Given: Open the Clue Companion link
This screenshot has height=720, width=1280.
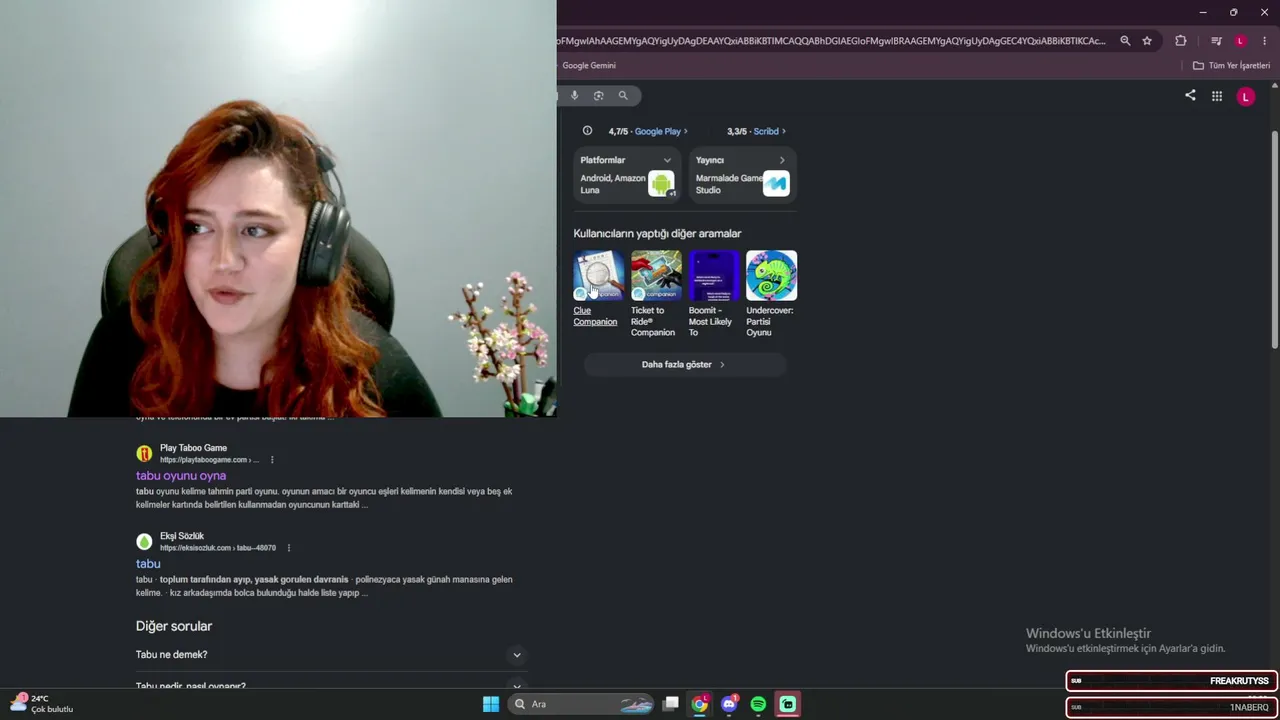Looking at the screenshot, I should (x=595, y=316).
